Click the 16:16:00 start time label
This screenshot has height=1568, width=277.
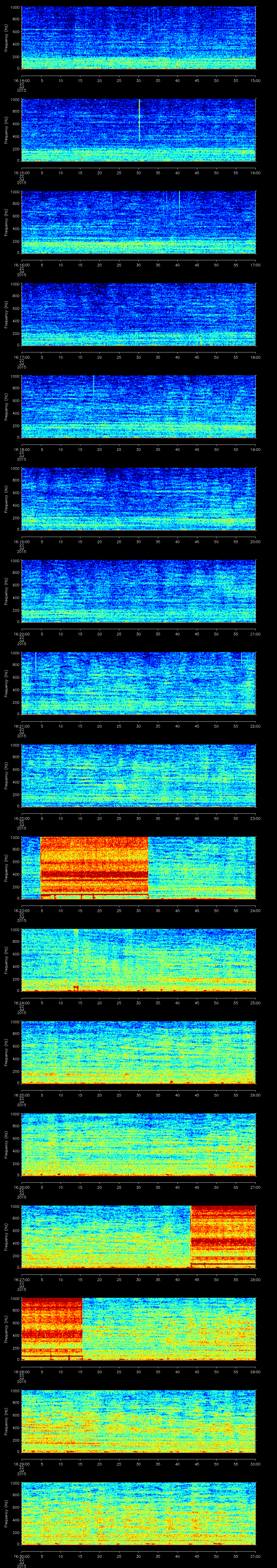[x=21, y=265]
